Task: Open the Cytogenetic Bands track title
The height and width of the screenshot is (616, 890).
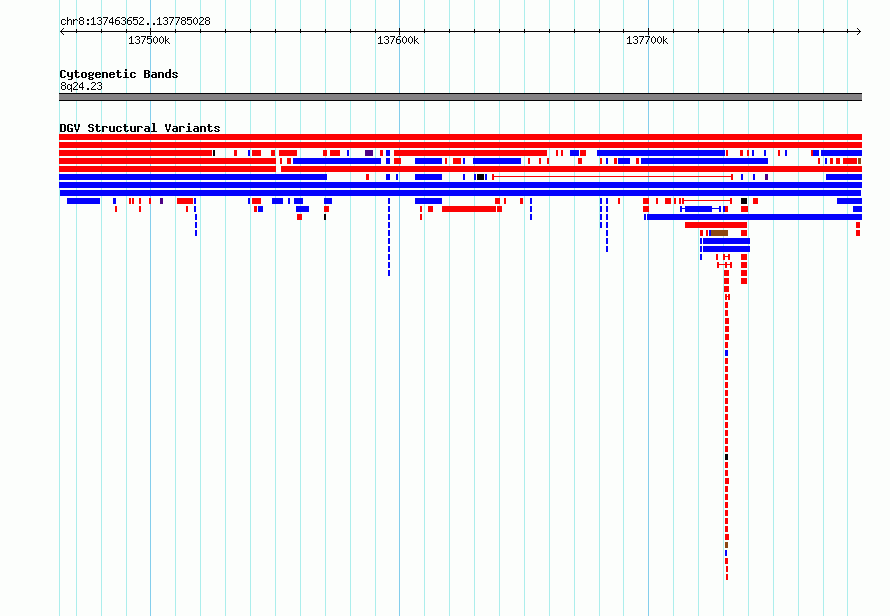Action: 119,74
